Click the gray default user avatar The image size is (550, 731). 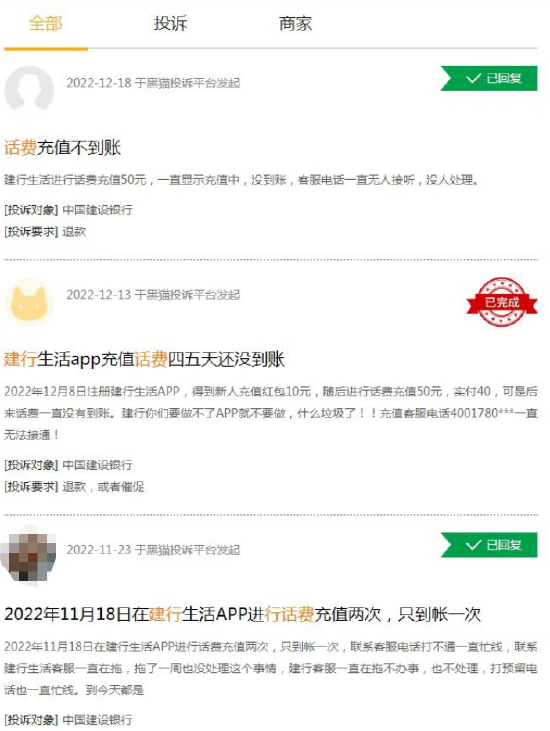tap(29, 89)
